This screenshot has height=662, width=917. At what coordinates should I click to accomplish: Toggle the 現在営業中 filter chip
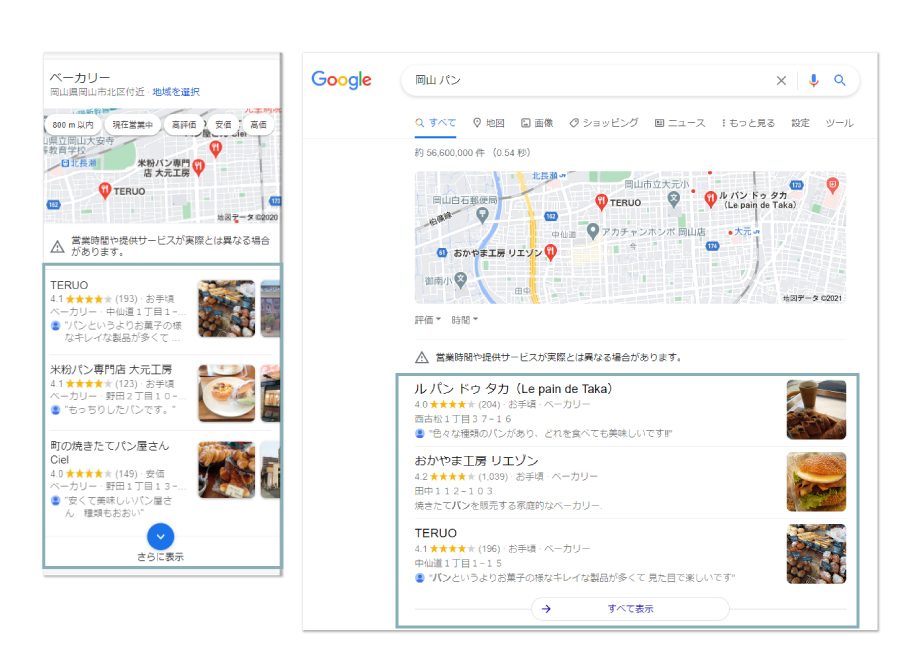[x=133, y=125]
